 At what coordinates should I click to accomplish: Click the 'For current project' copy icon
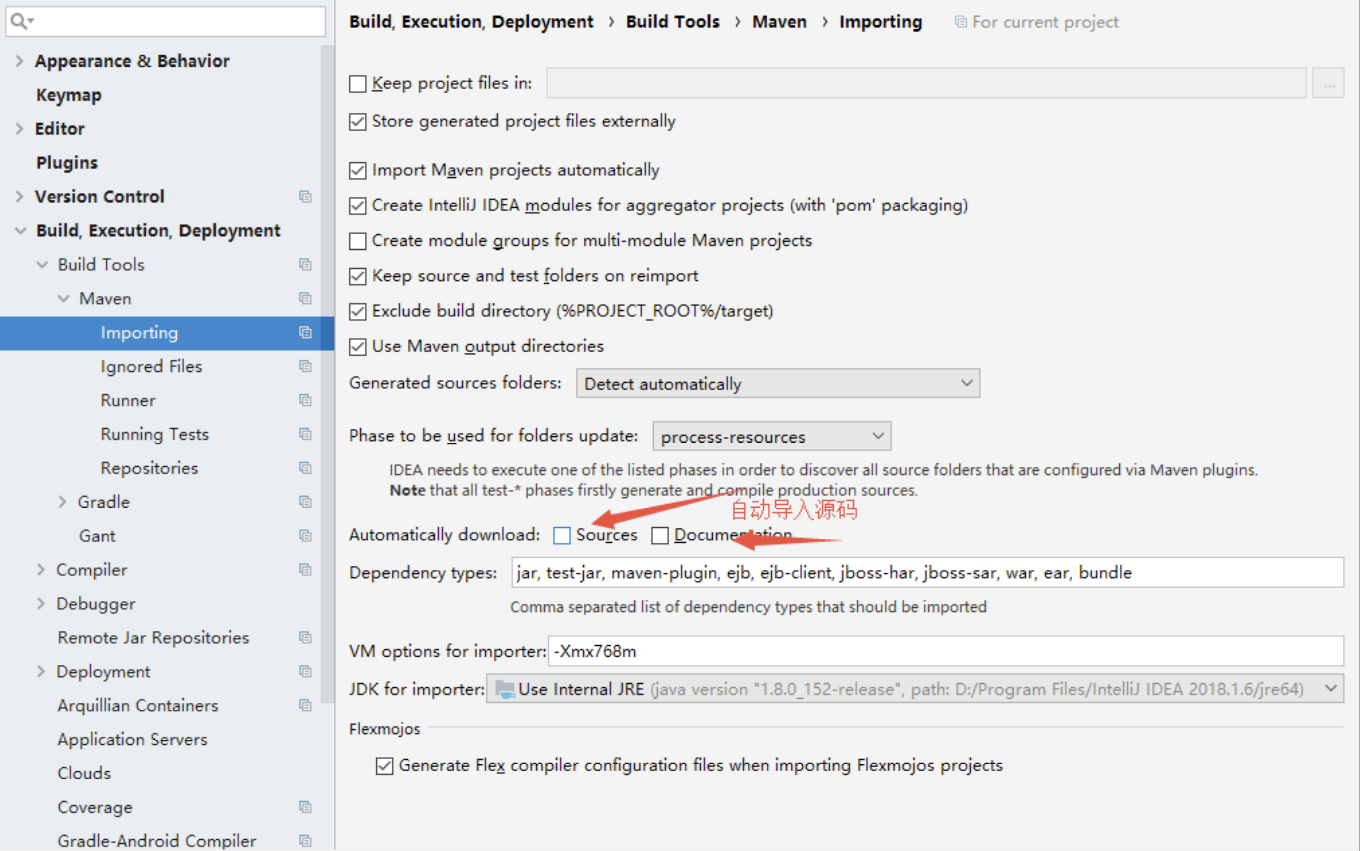(961, 22)
